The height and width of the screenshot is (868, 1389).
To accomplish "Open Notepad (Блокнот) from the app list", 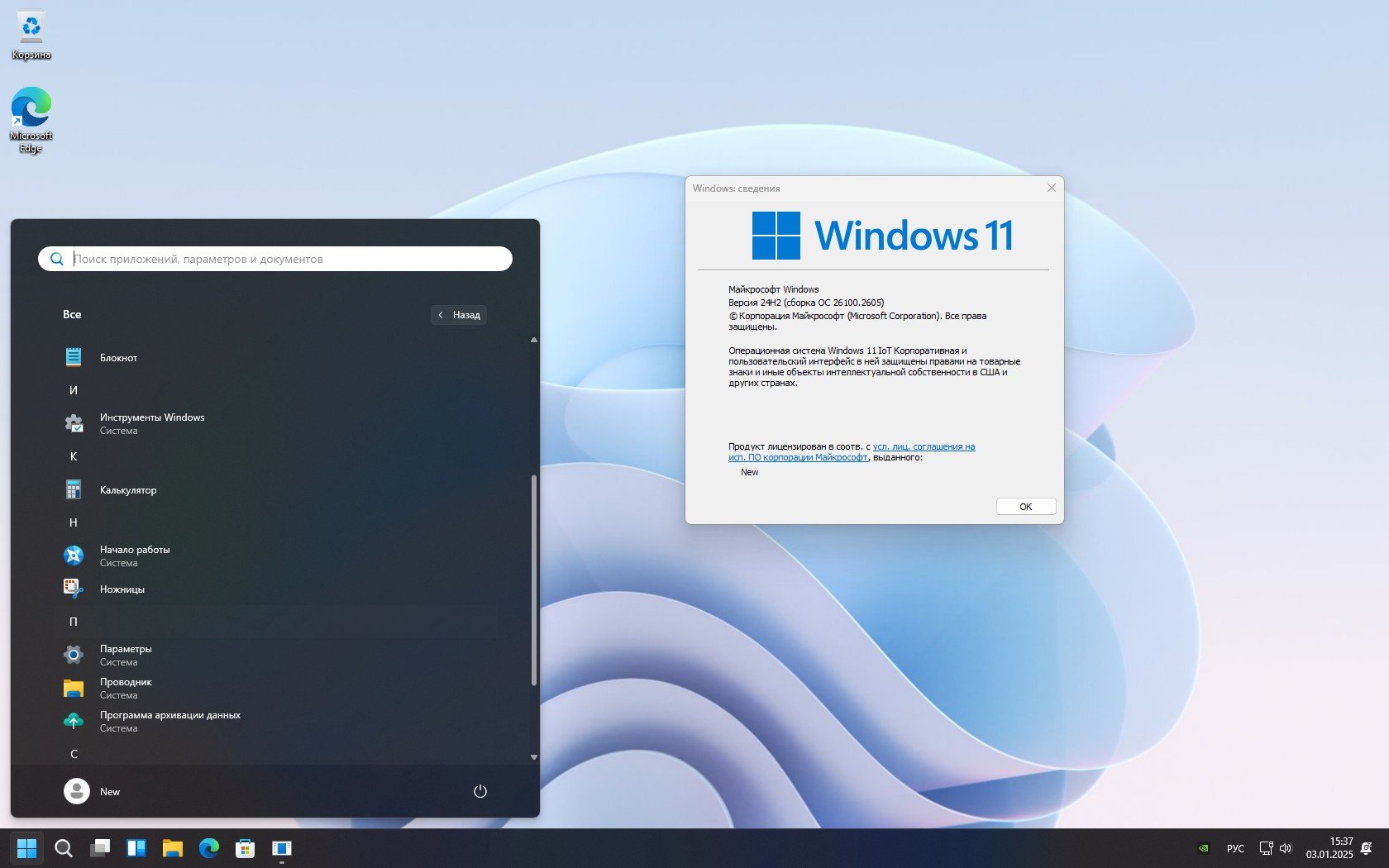I will pyautogui.click(x=118, y=357).
